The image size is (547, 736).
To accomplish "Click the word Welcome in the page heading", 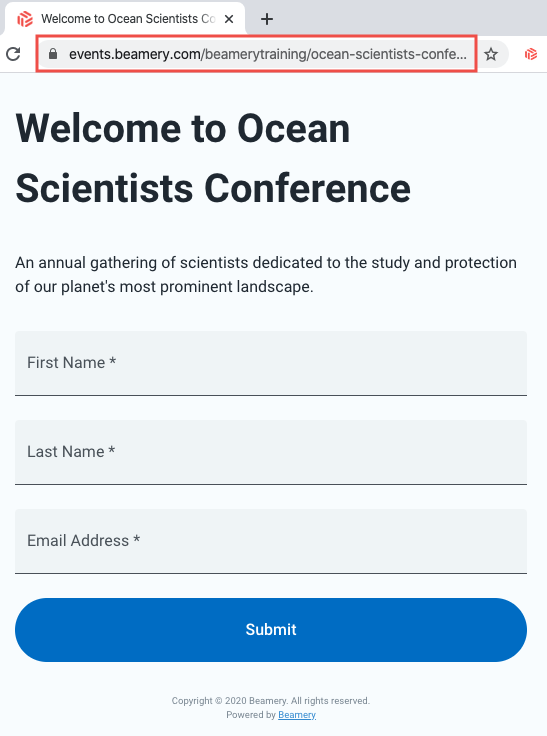I will (98, 128).
